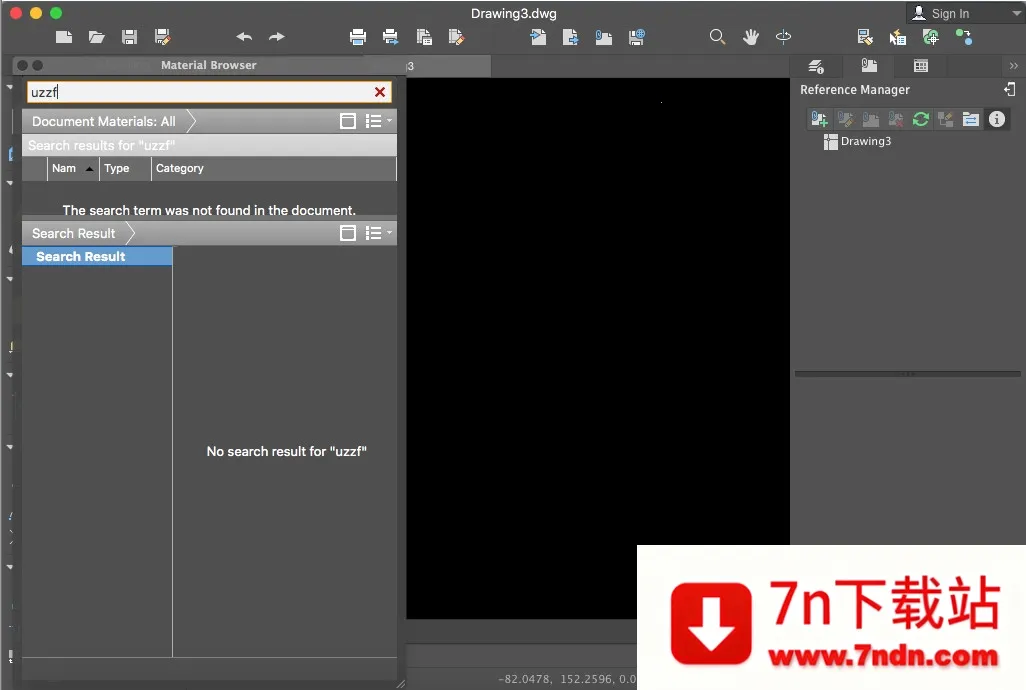1026x690 pixels.
Task: Open reference information with the info icon
Action: point(996,119)
